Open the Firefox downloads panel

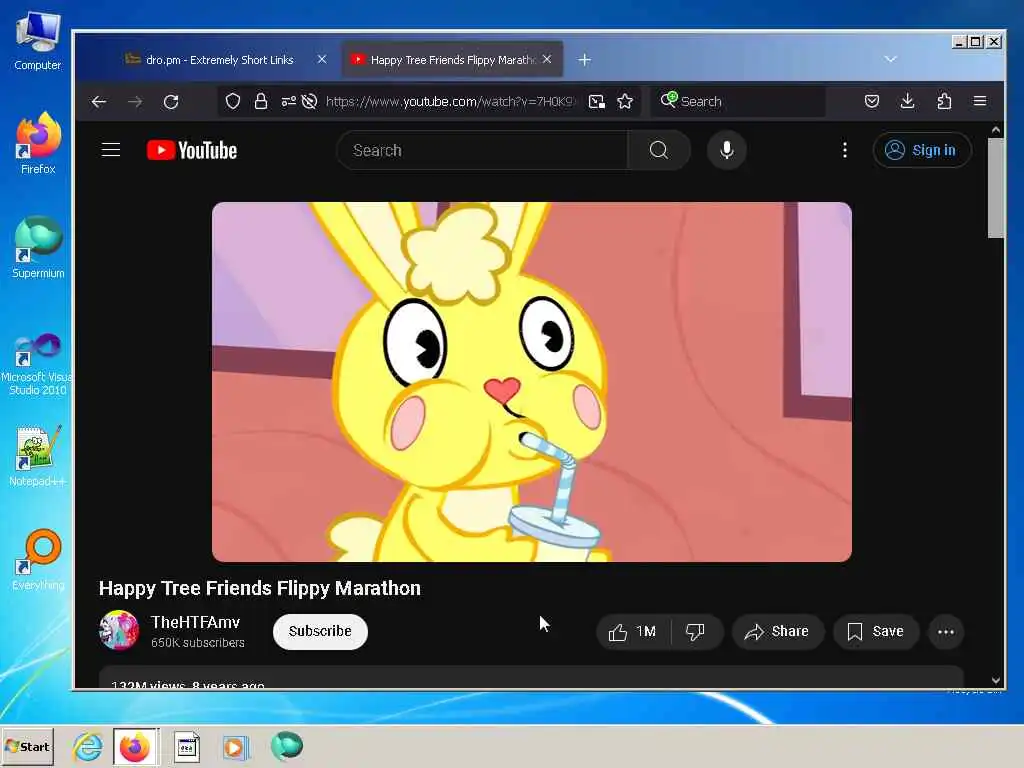(x=908, y=101)
